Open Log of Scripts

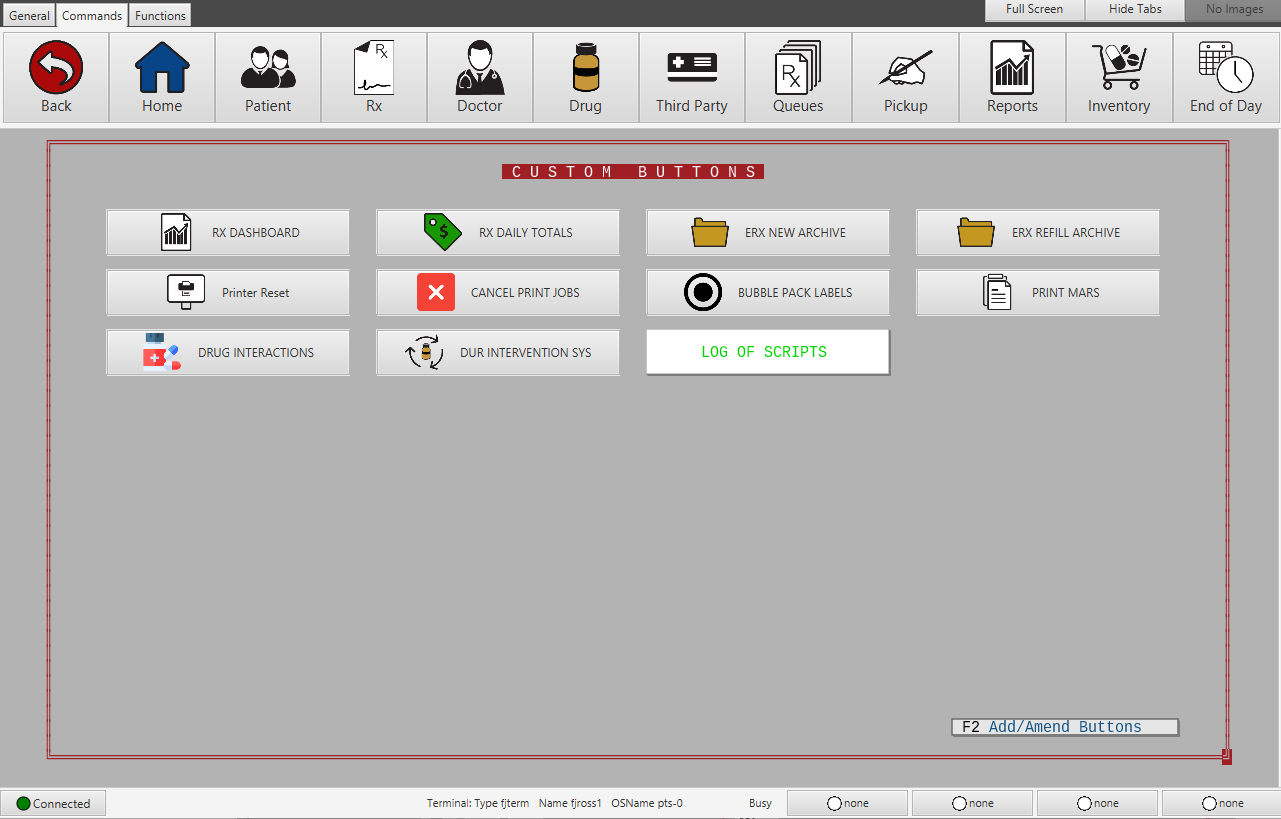coord(767,352)
